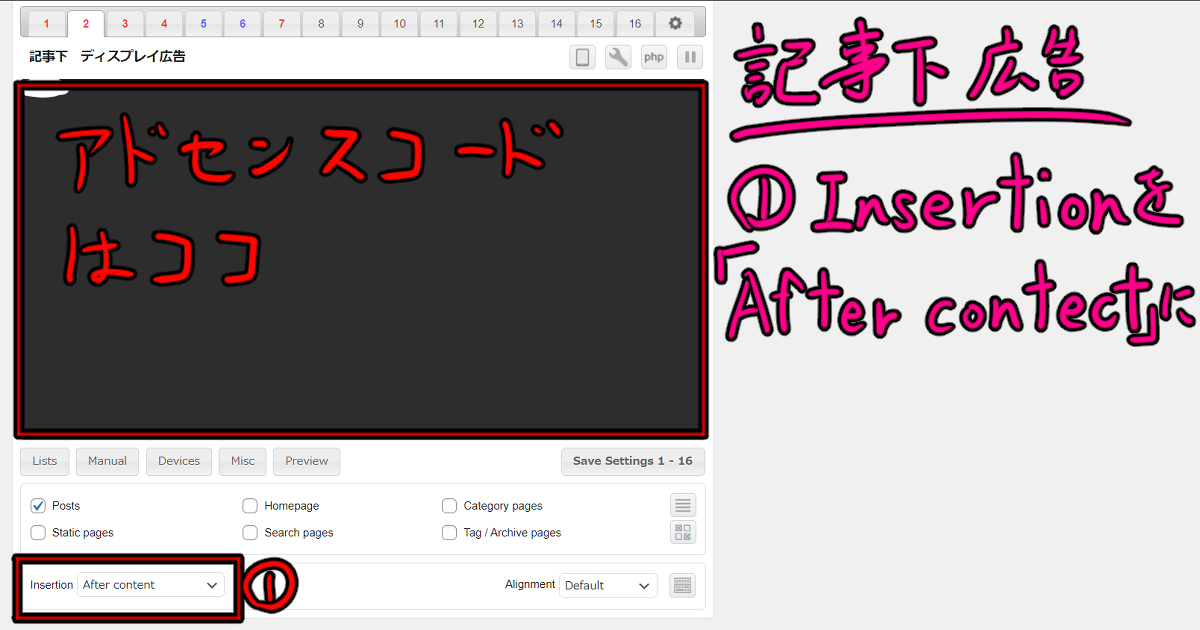The width and height of the screenshot is (1200, 630).
Task: Expand the Lists options panel
Action: tap(44, 461)
